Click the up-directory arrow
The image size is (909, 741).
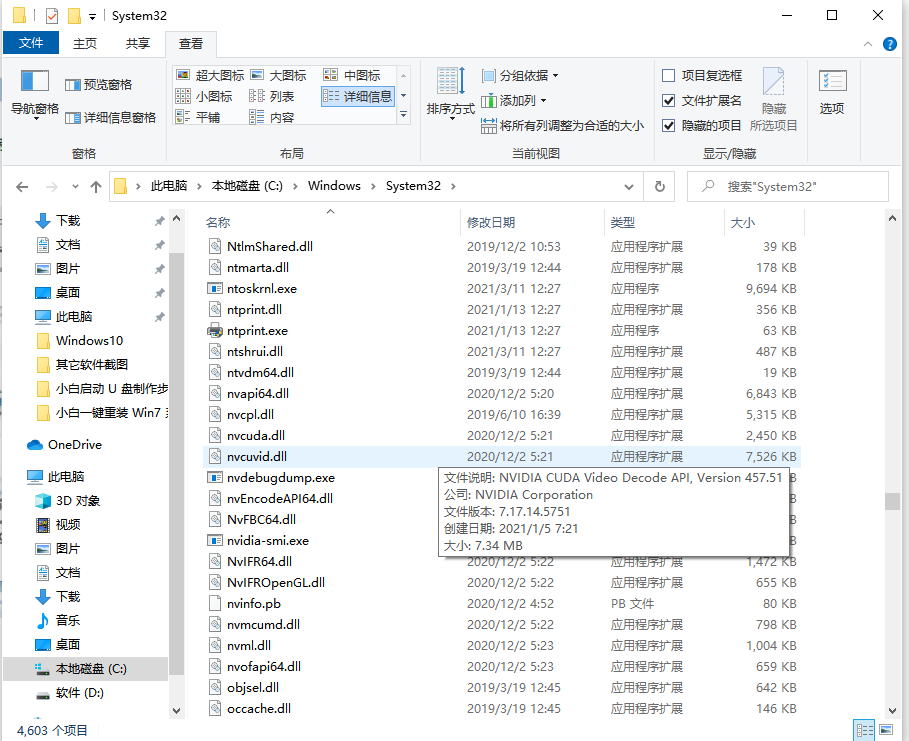tap(96, 186)
